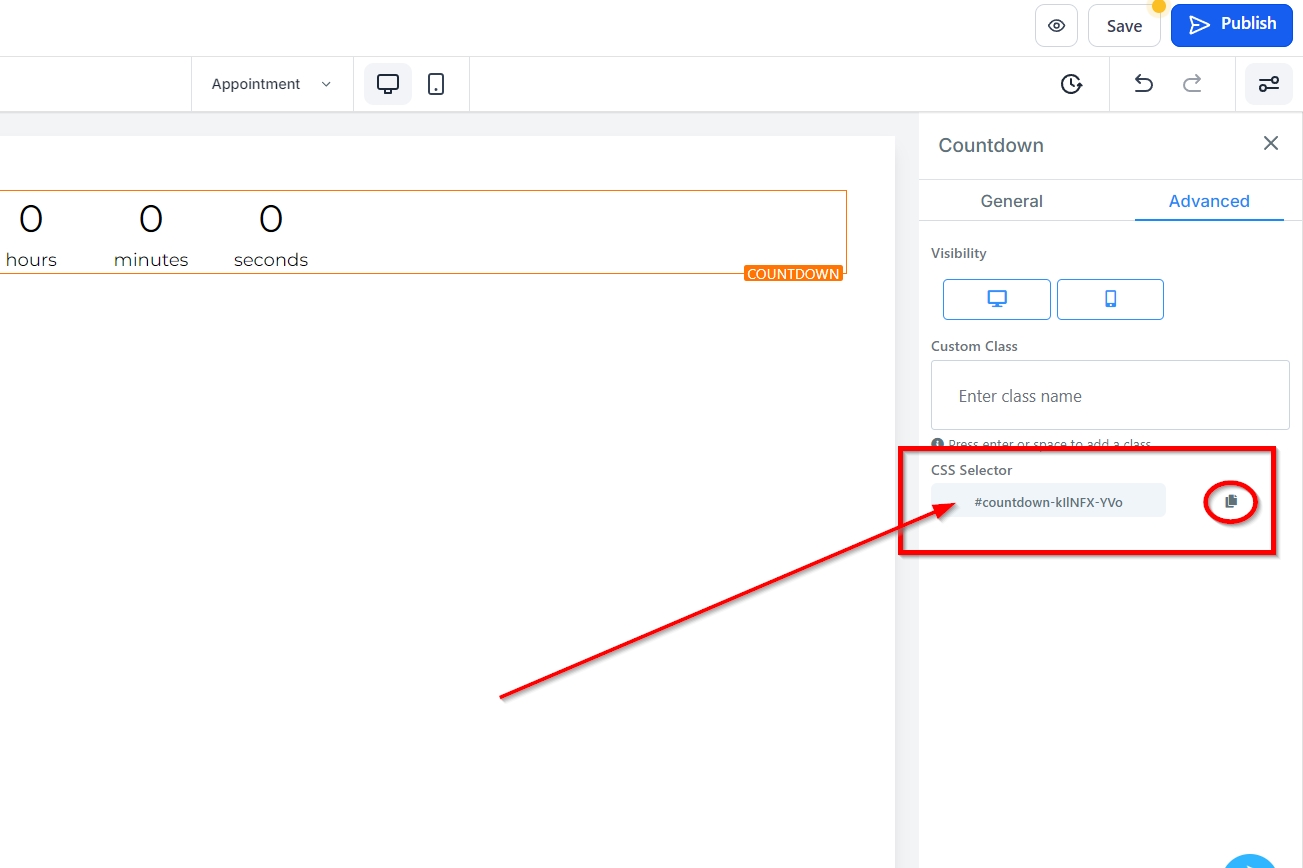
Task: Open the settings sliders icon
Action: [x=1268, y=84]
